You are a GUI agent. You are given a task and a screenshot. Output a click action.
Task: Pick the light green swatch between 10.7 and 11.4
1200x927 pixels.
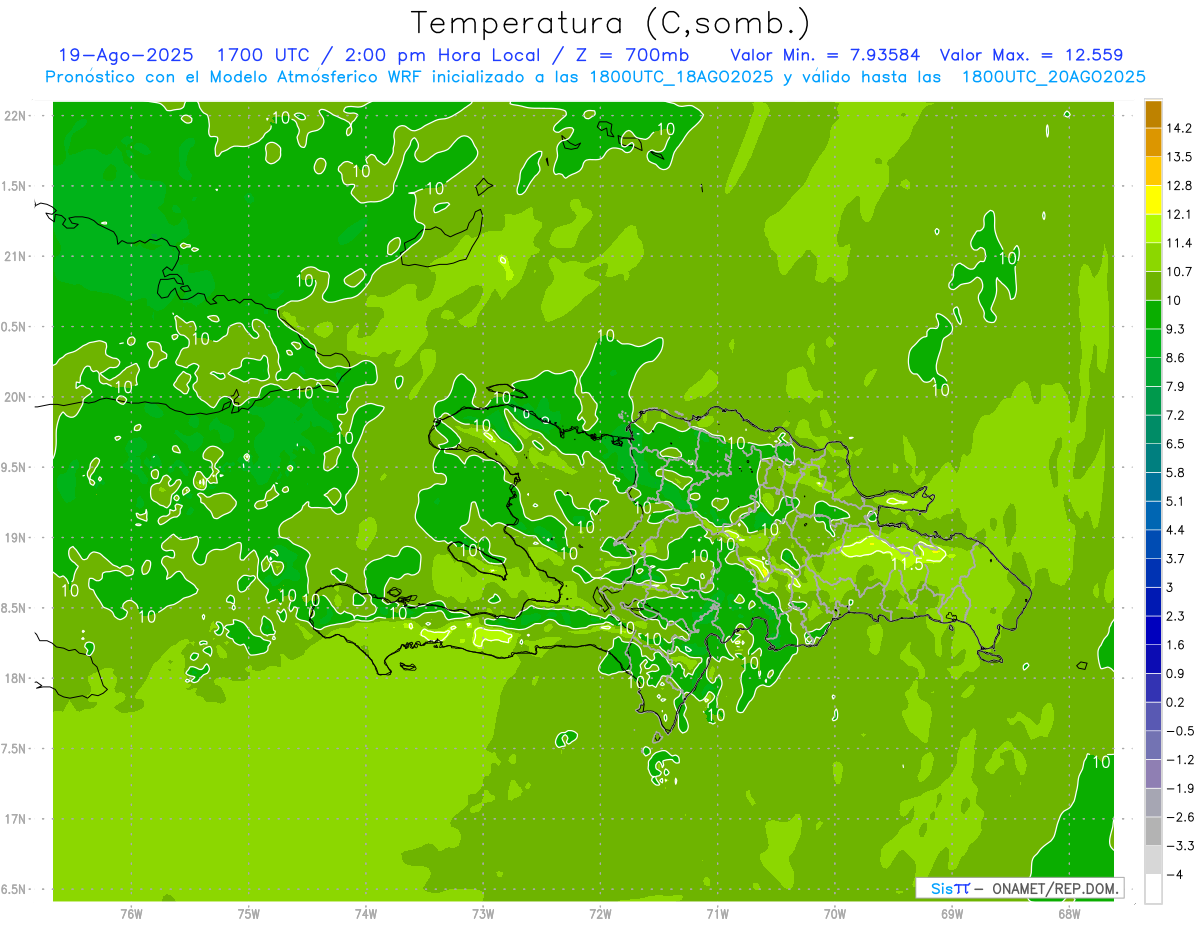1153,257
